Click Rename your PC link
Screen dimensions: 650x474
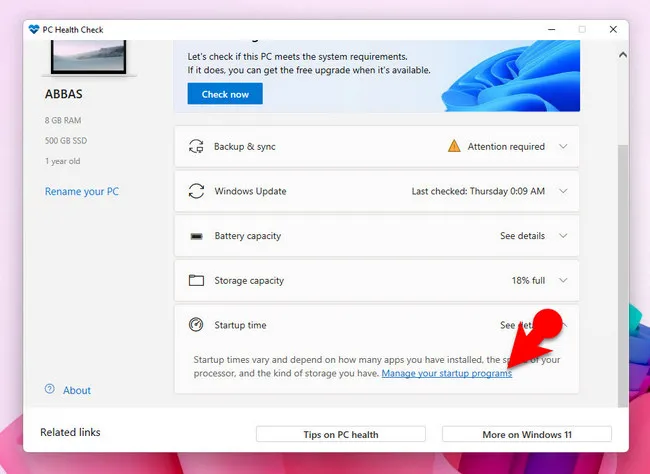coord(82,191)
